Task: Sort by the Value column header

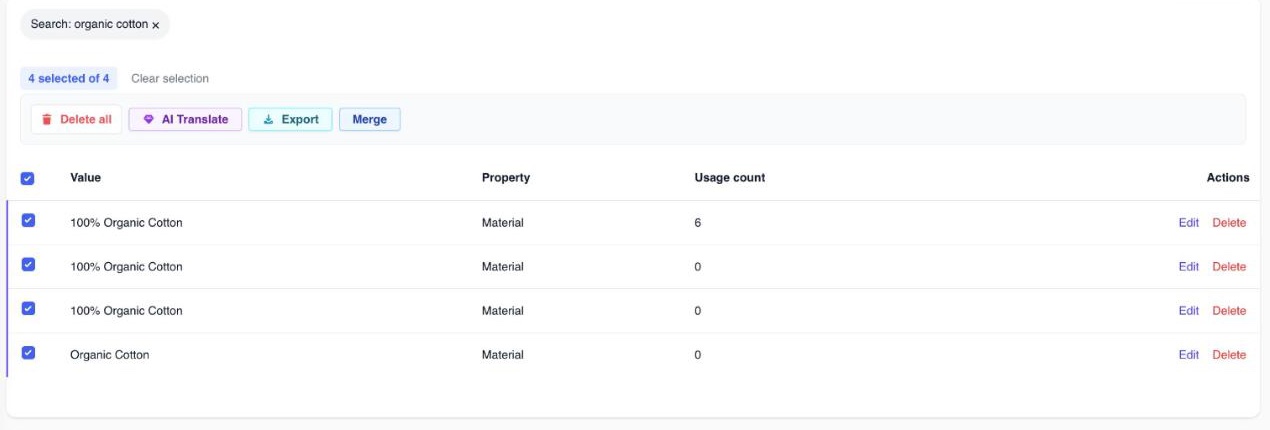Action: [85, 178]
